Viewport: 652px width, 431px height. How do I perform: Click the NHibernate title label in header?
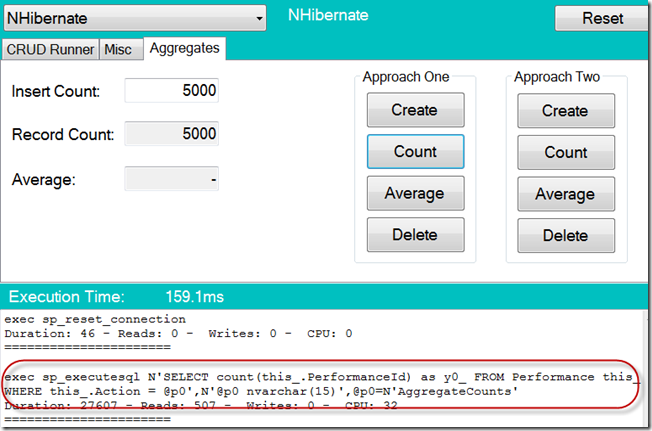click(x=328, y=15)
